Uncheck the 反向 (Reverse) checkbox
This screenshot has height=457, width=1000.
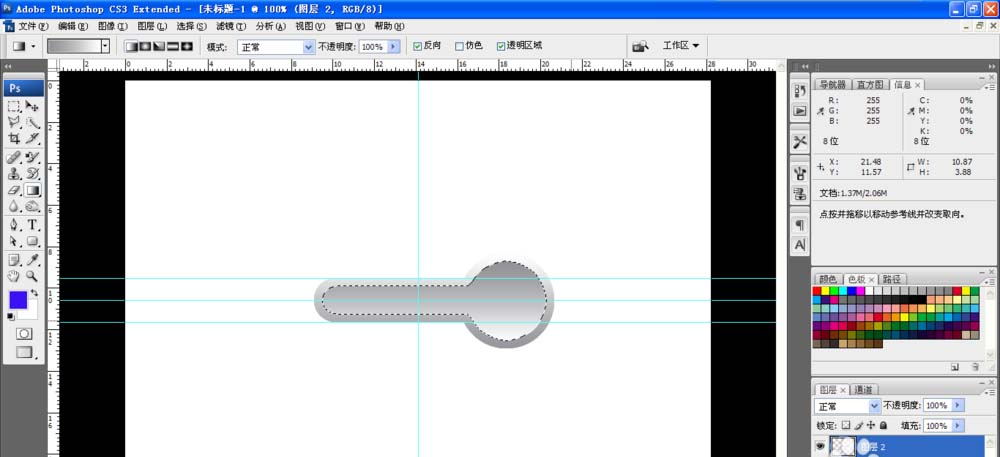pyautogui.click(x=417, y=46)
